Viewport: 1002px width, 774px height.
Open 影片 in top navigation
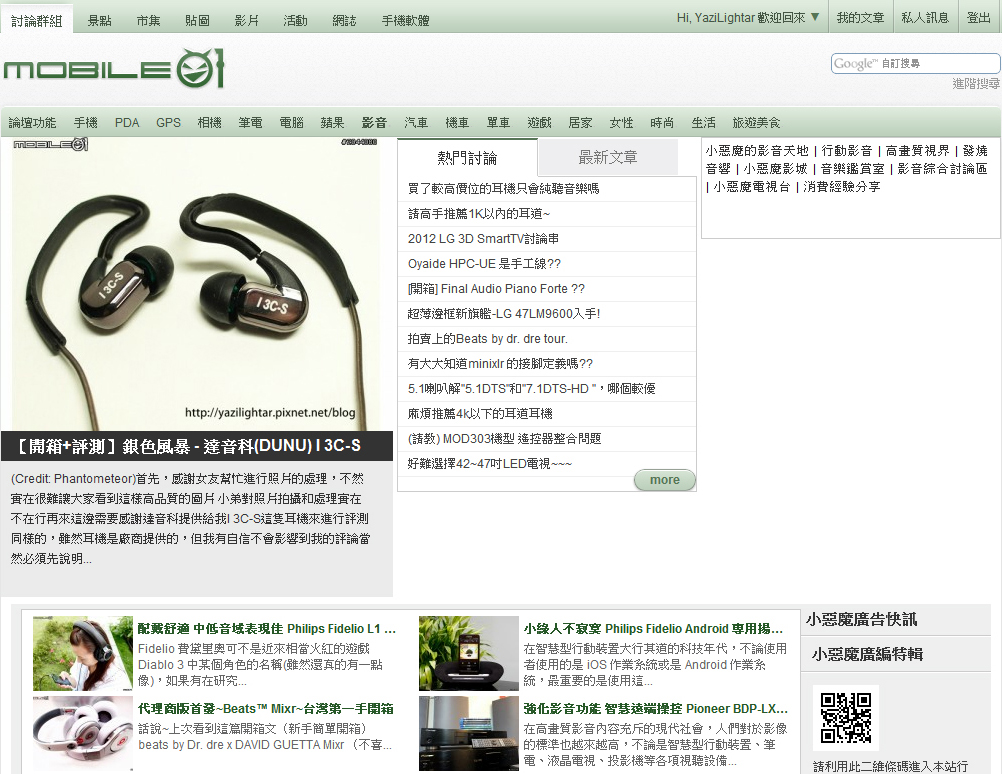(247, 21)
